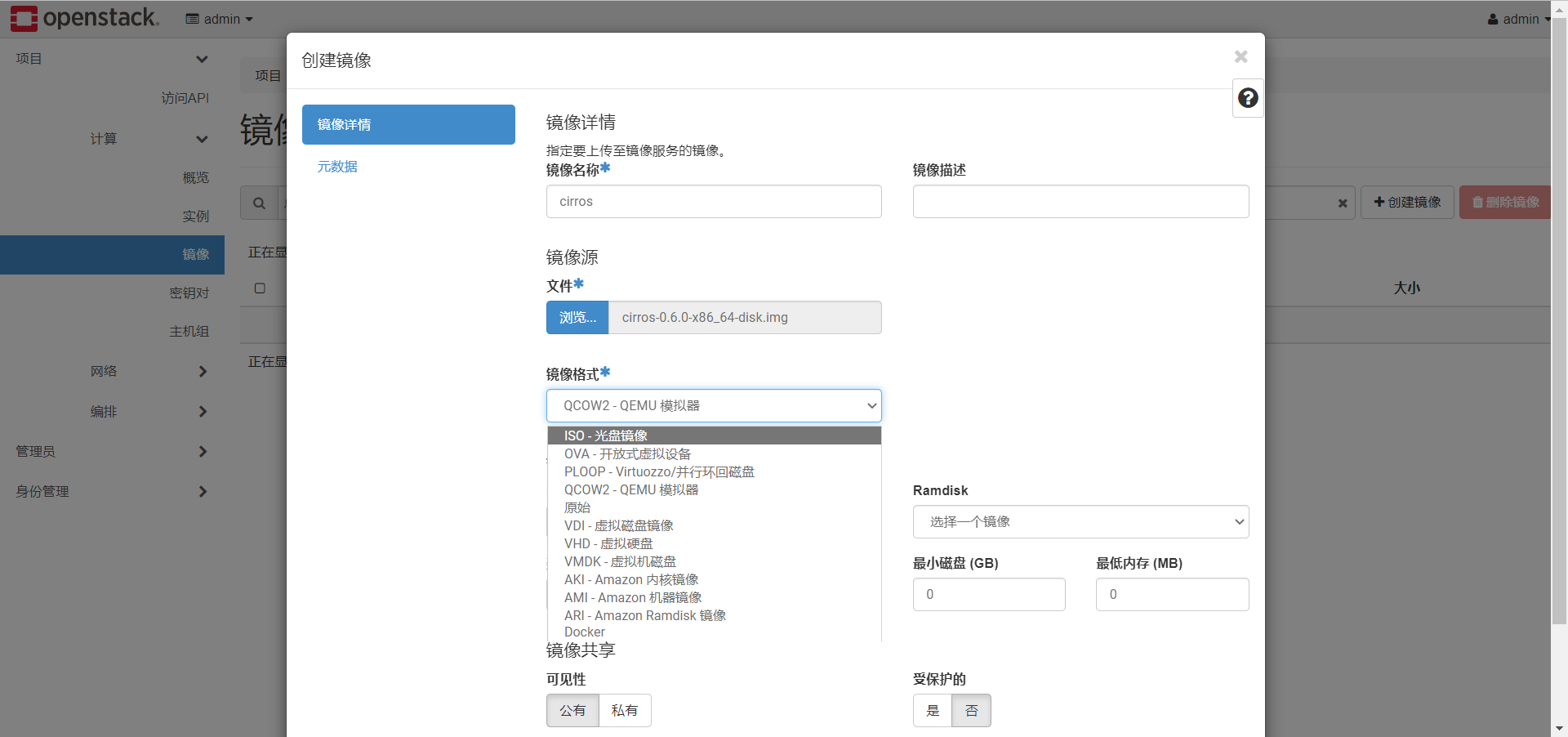This screenshot has height=737, width=1568.
Task: Open the admin user menu at top right
Action: click(1519, 19)
